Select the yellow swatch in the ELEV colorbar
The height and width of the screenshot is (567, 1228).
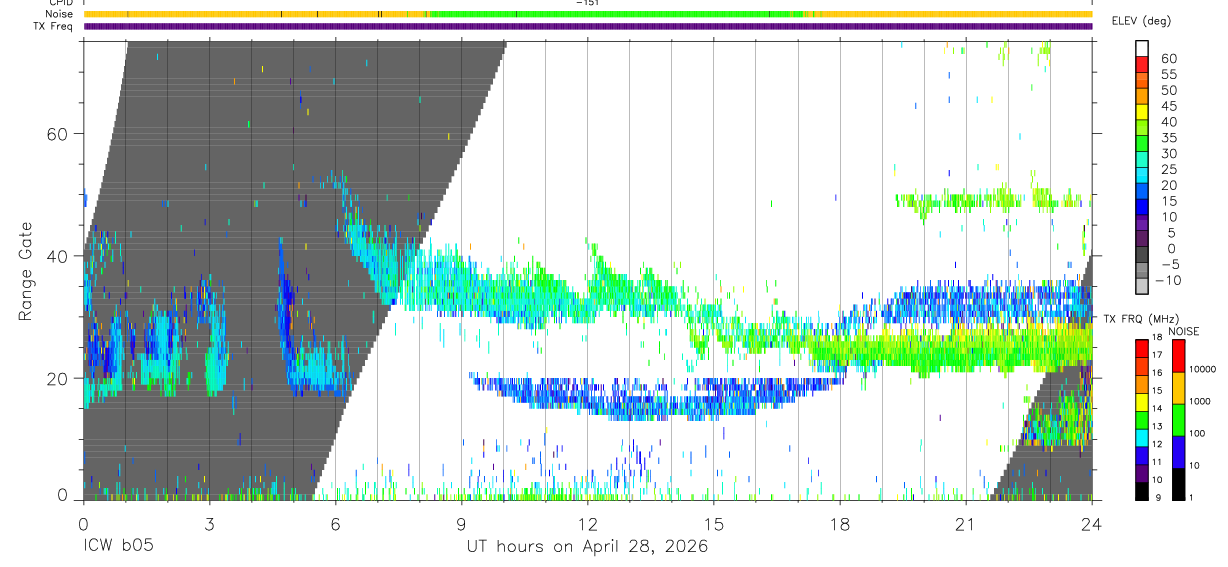[1142, 112]
